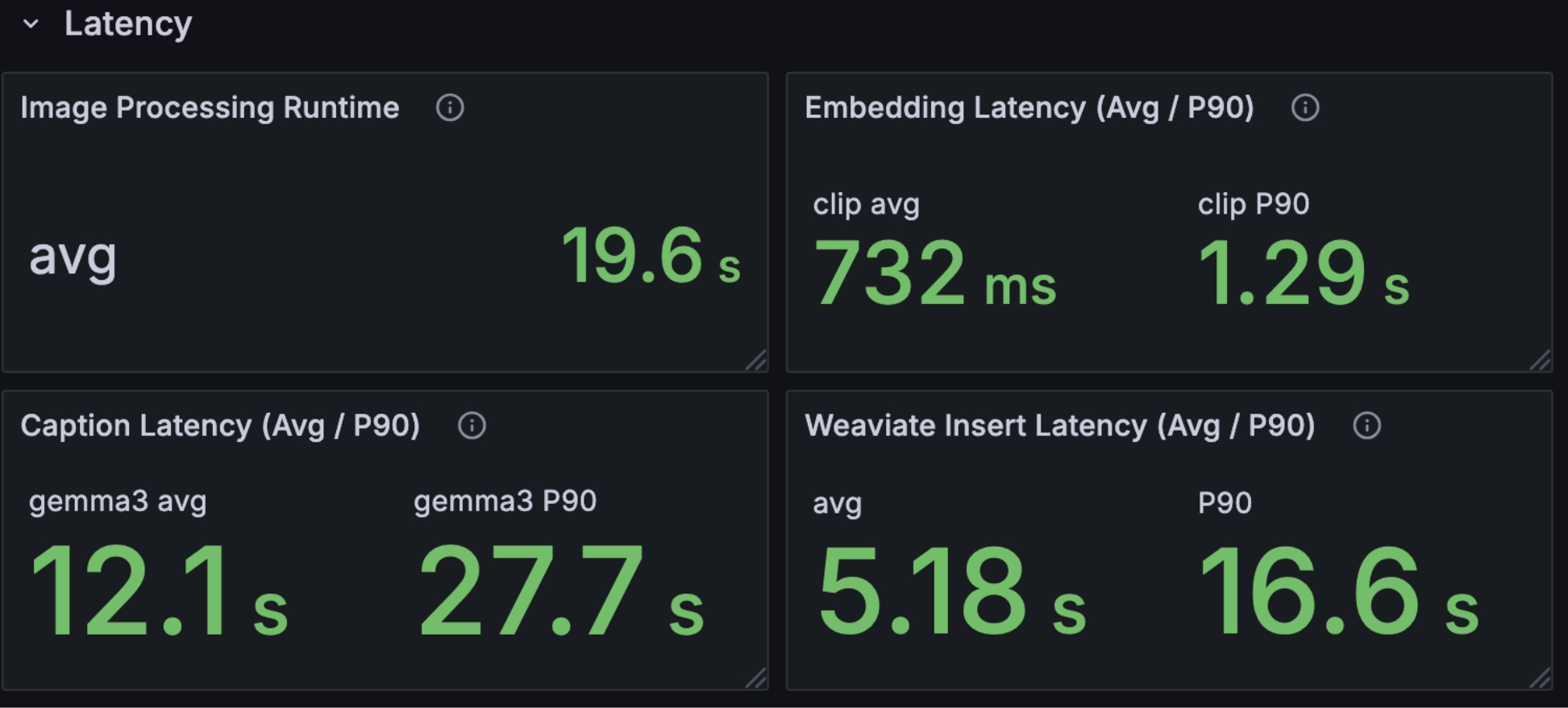
Task: Open the Image Processing Runtime panel menu
Action: (209, 107)
